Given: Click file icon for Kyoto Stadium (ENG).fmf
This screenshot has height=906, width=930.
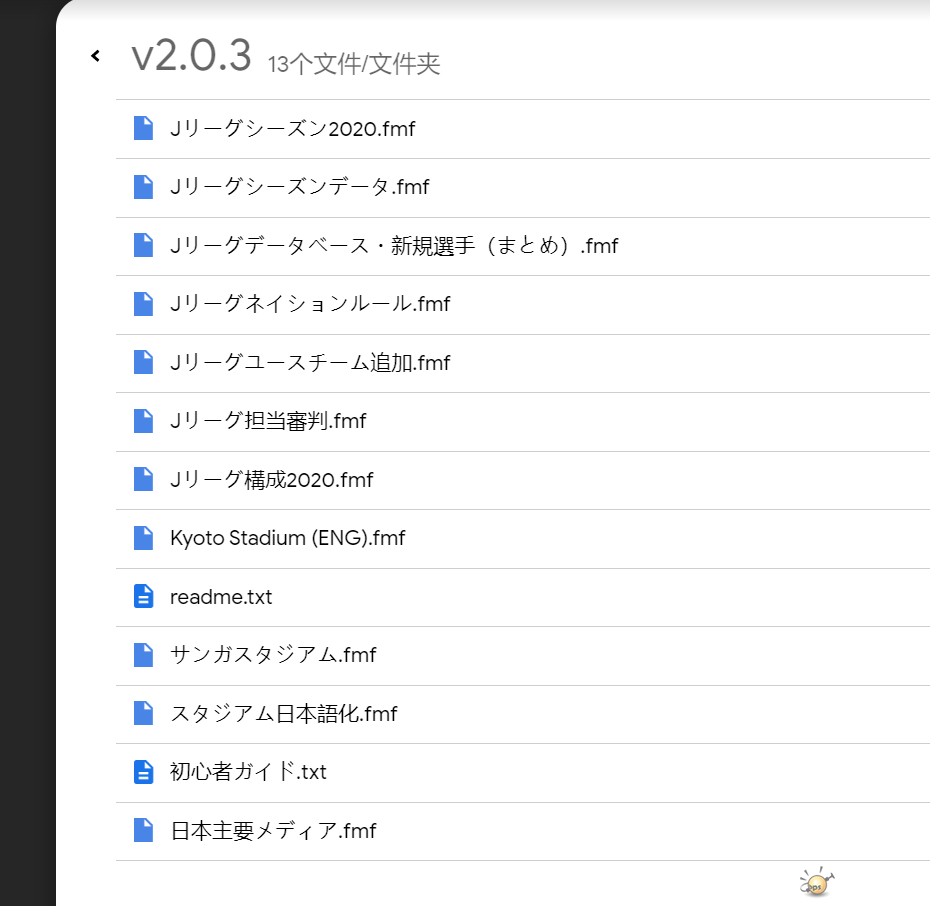Looking at the screenshot, I should (x=144, y=538).
